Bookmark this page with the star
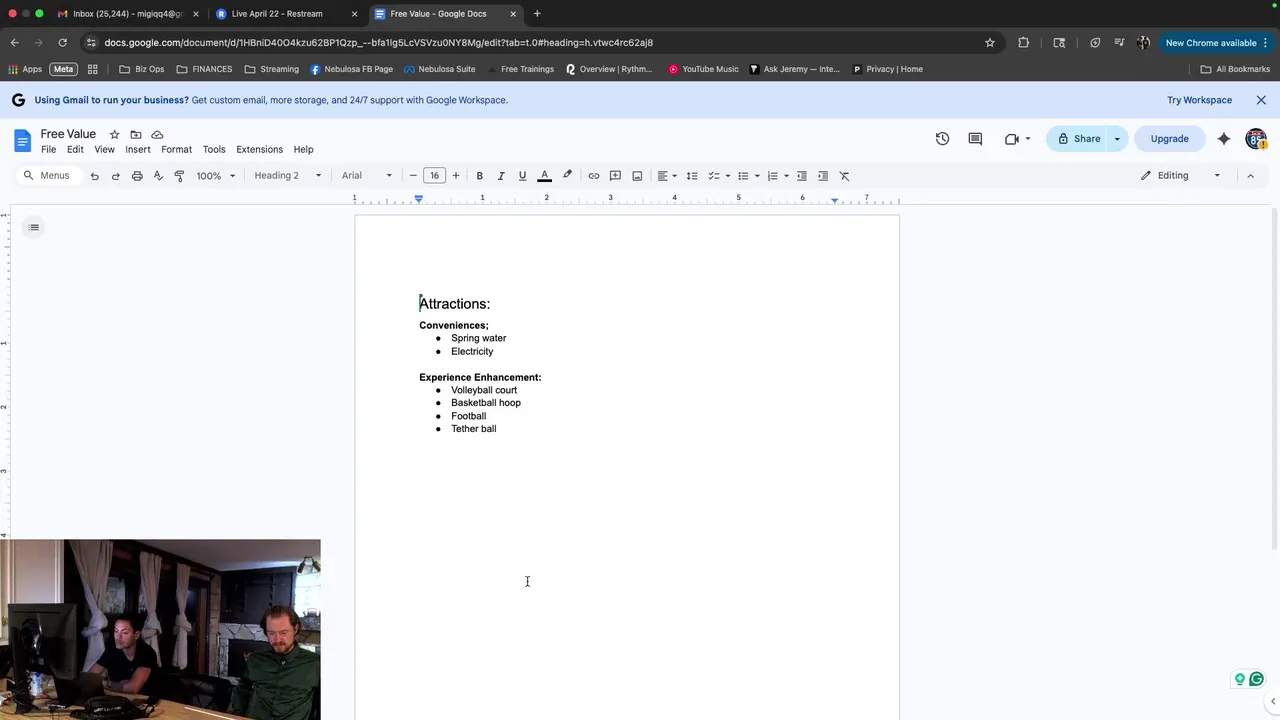The height and width of the screenshot is (720, 1280). pos(990,43)
